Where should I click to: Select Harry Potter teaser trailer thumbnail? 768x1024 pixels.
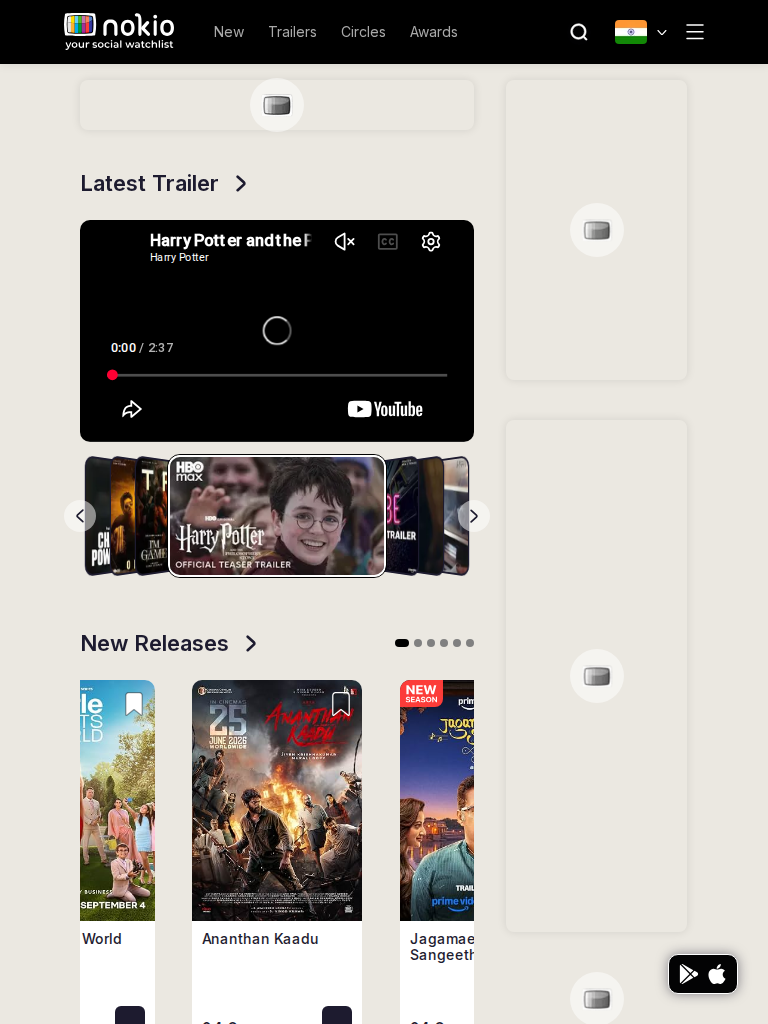[277, 516]
